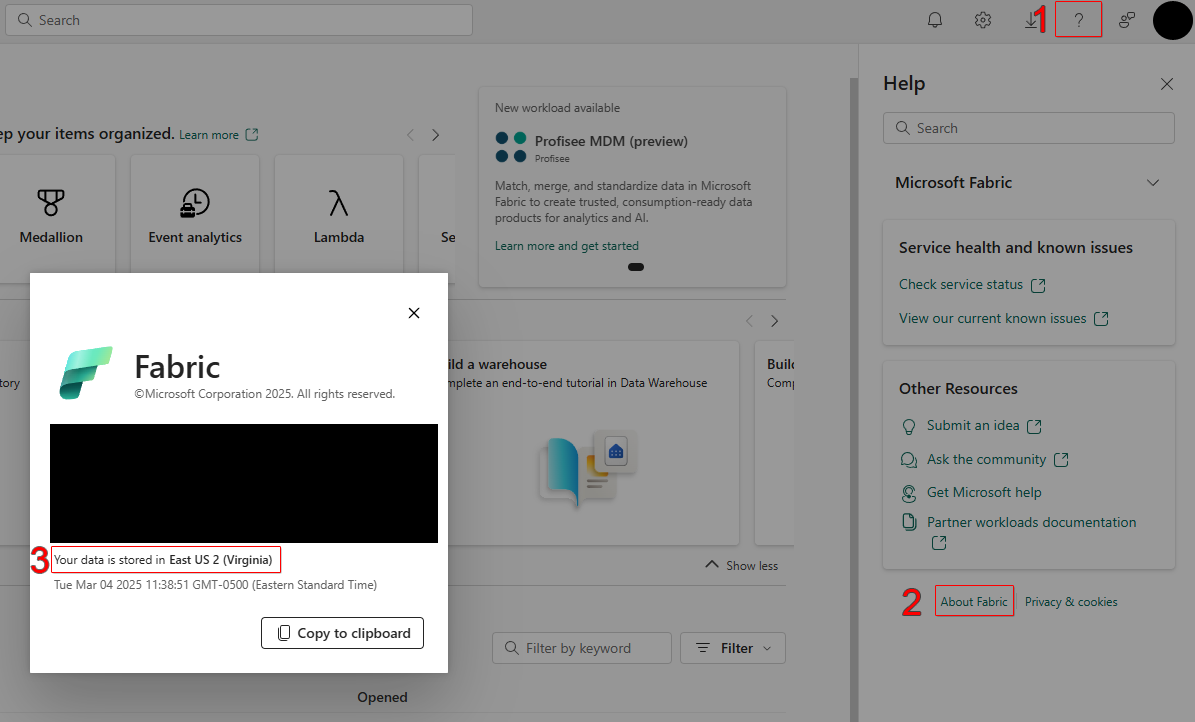The height and width of the screenshot is (722, 1195).
Task: Click the external link icon after Check service status
Action: click(x=1038, y=285)
